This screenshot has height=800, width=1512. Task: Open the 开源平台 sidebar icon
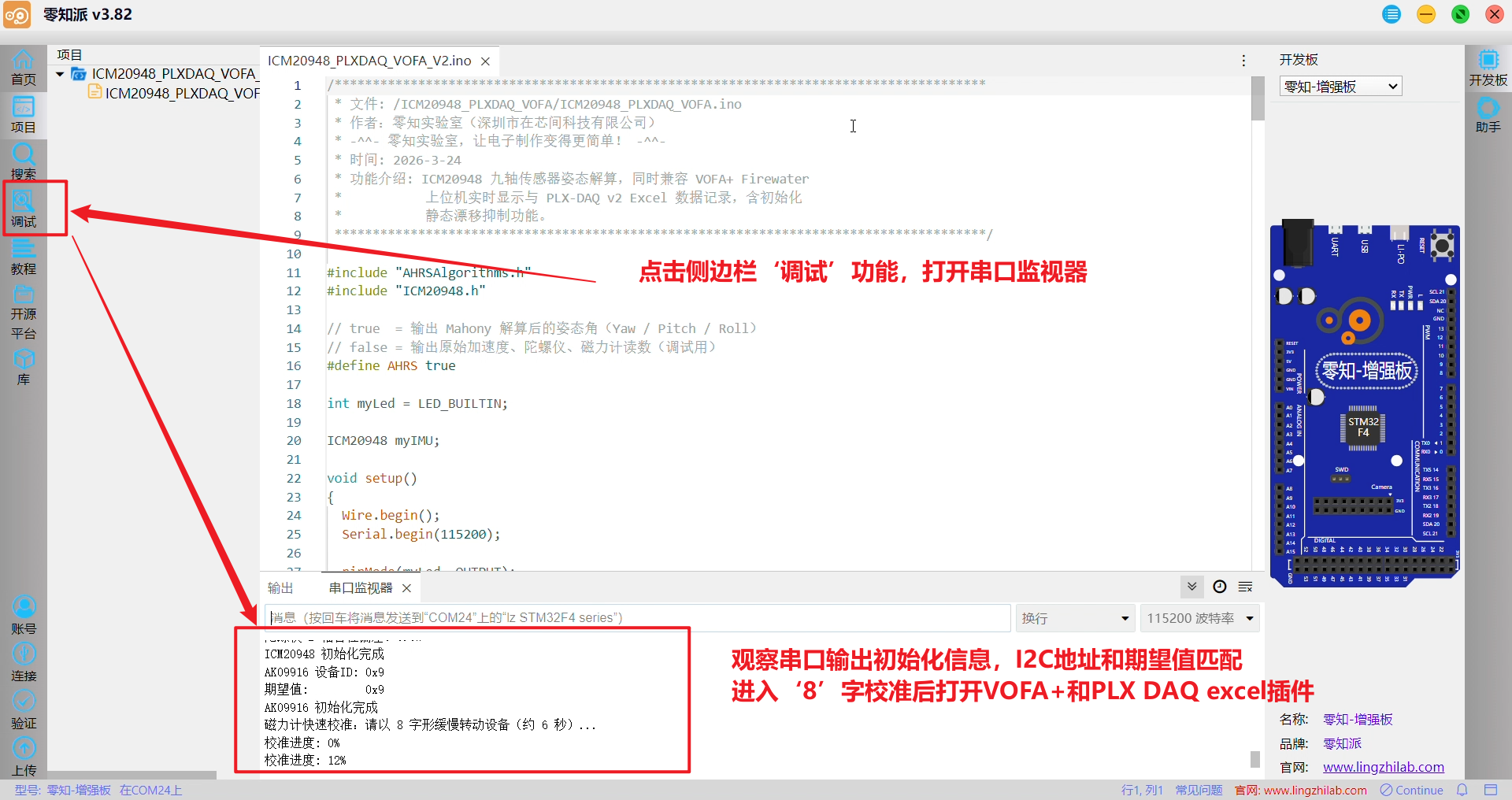click(x=23, y=312)
